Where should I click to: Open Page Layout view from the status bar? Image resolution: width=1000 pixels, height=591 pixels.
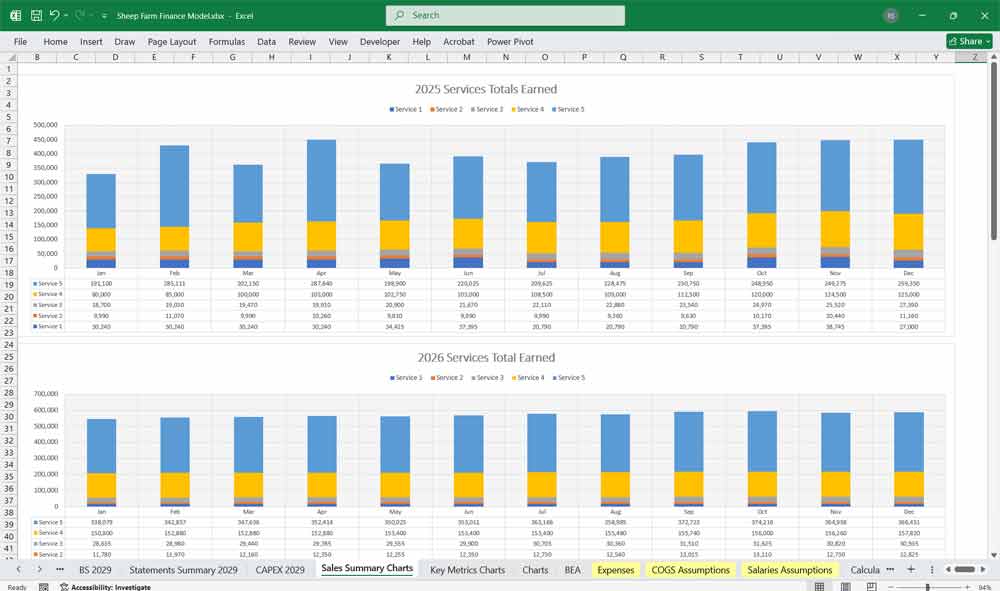(x=845, y=585)
